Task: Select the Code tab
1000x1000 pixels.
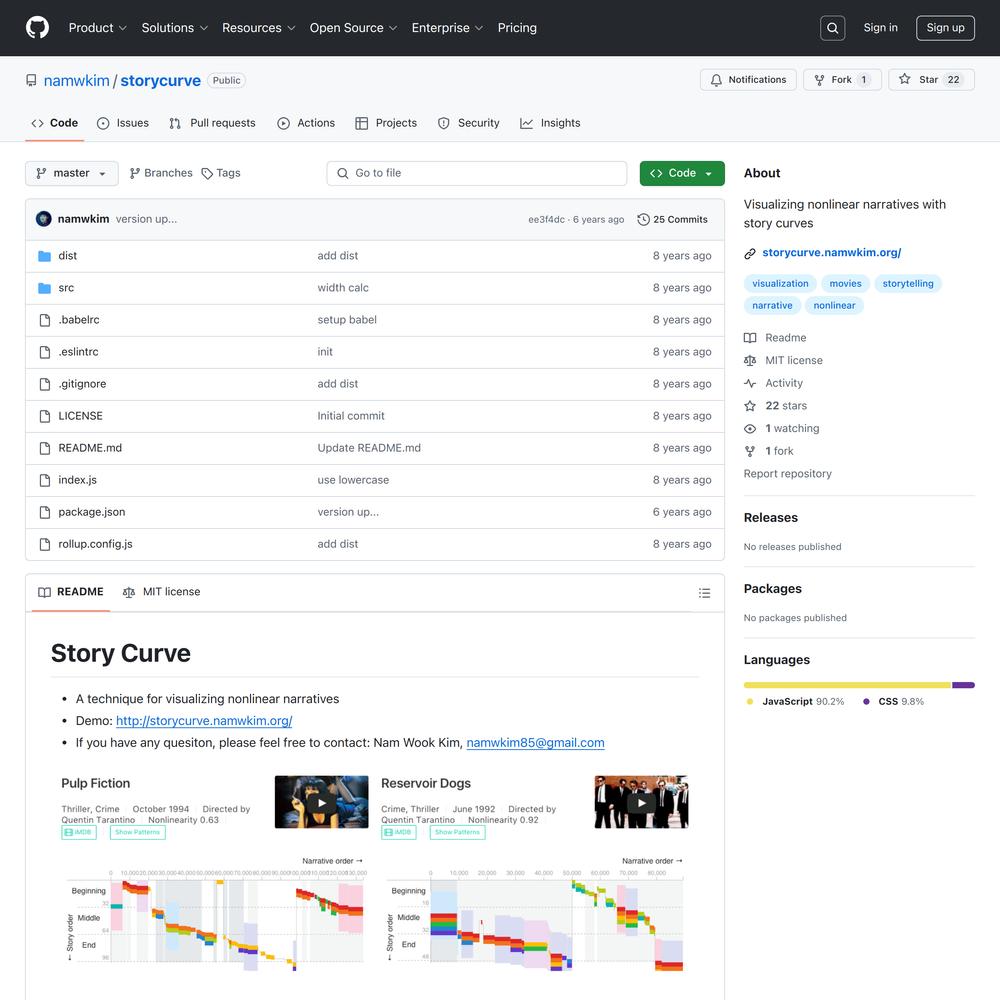Action: (55, 123)
